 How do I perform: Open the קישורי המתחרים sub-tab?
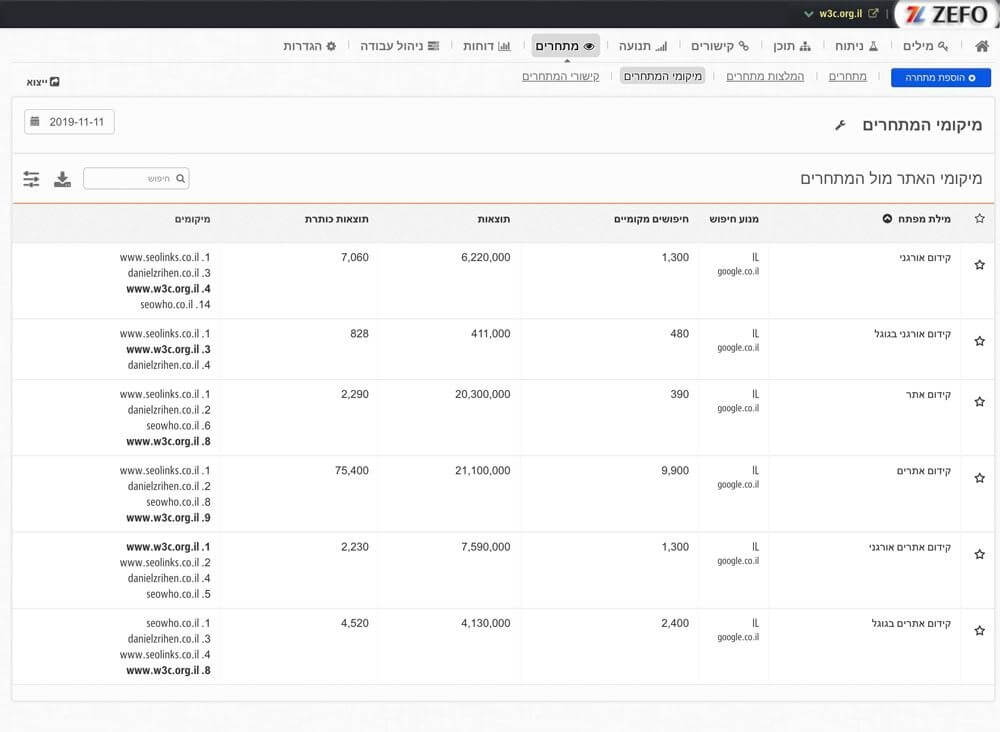561,77
